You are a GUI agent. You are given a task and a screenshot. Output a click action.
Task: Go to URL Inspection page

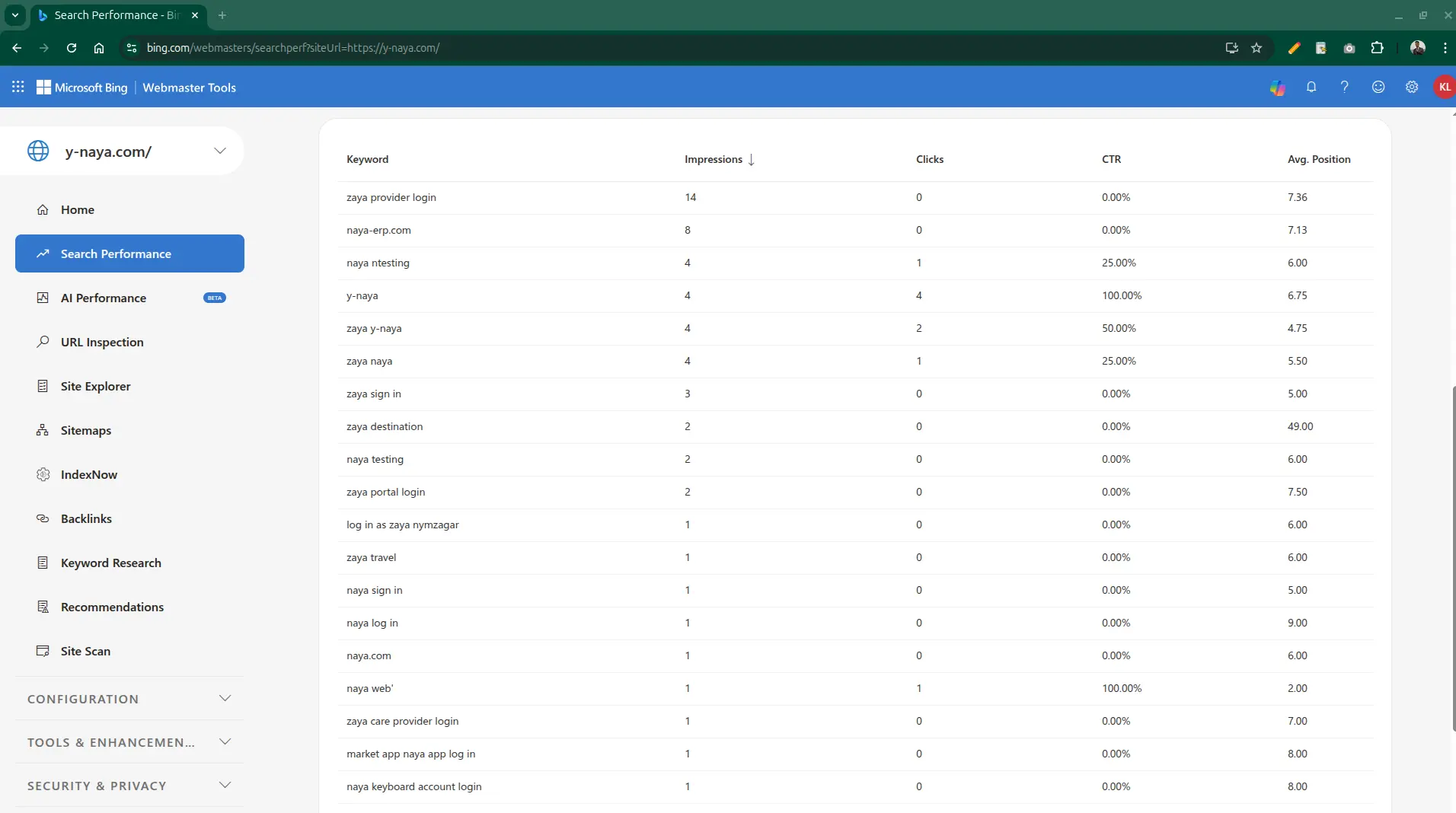coord(102,342)
